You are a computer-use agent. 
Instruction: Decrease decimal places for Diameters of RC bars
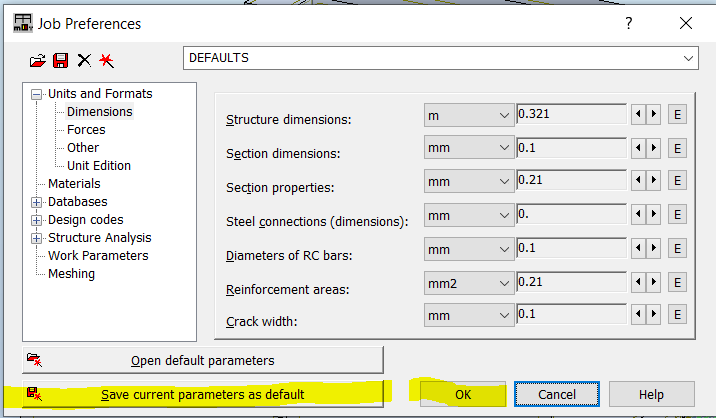[x=639, y=249]
